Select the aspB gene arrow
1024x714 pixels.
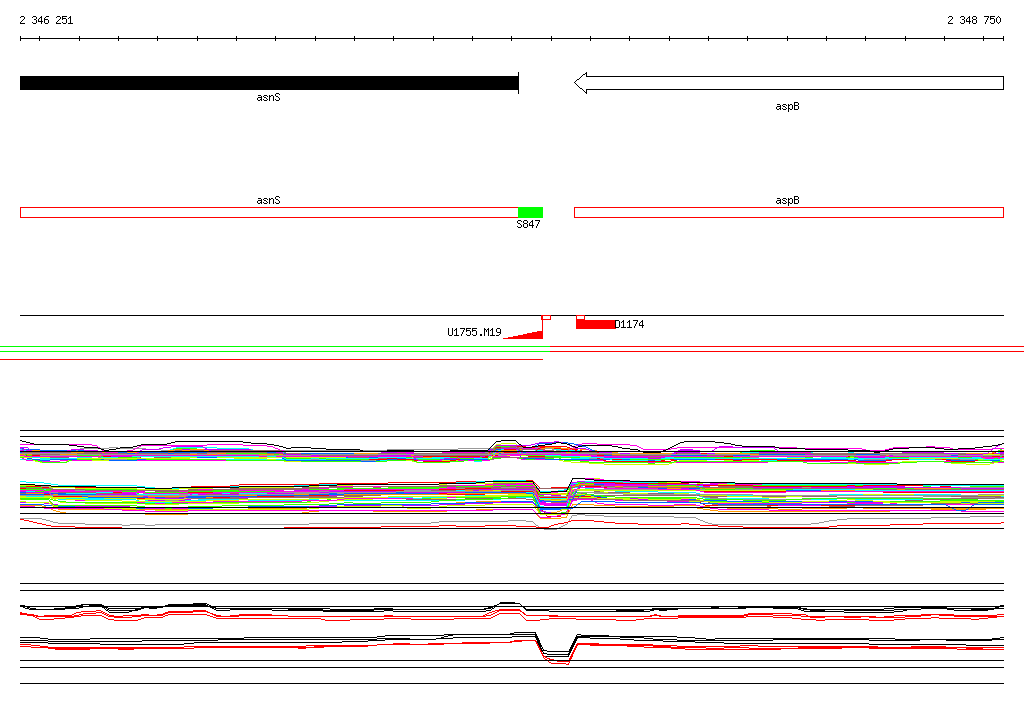click(789, 83)
